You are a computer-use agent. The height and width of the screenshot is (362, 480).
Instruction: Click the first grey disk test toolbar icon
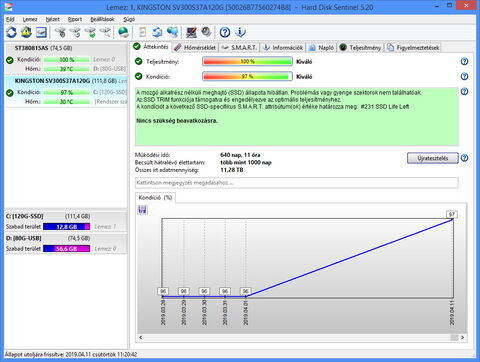60,32
